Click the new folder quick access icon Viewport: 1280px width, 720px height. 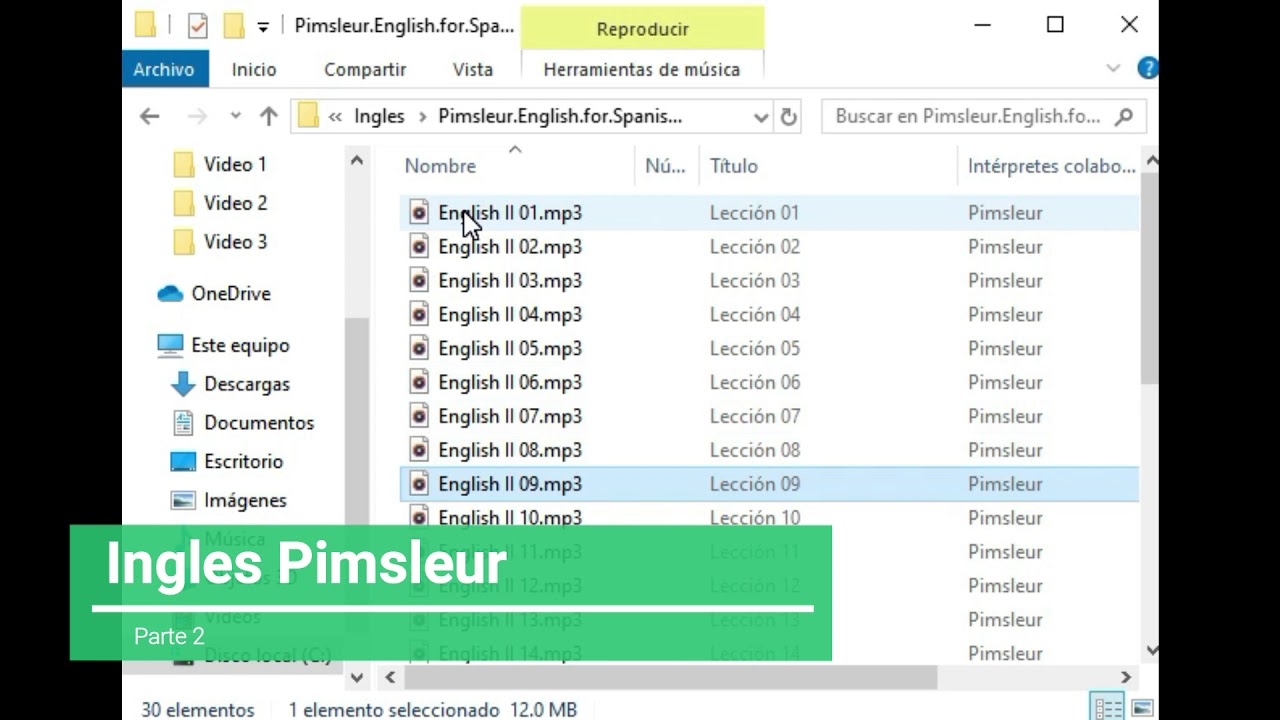click(234, 25)
